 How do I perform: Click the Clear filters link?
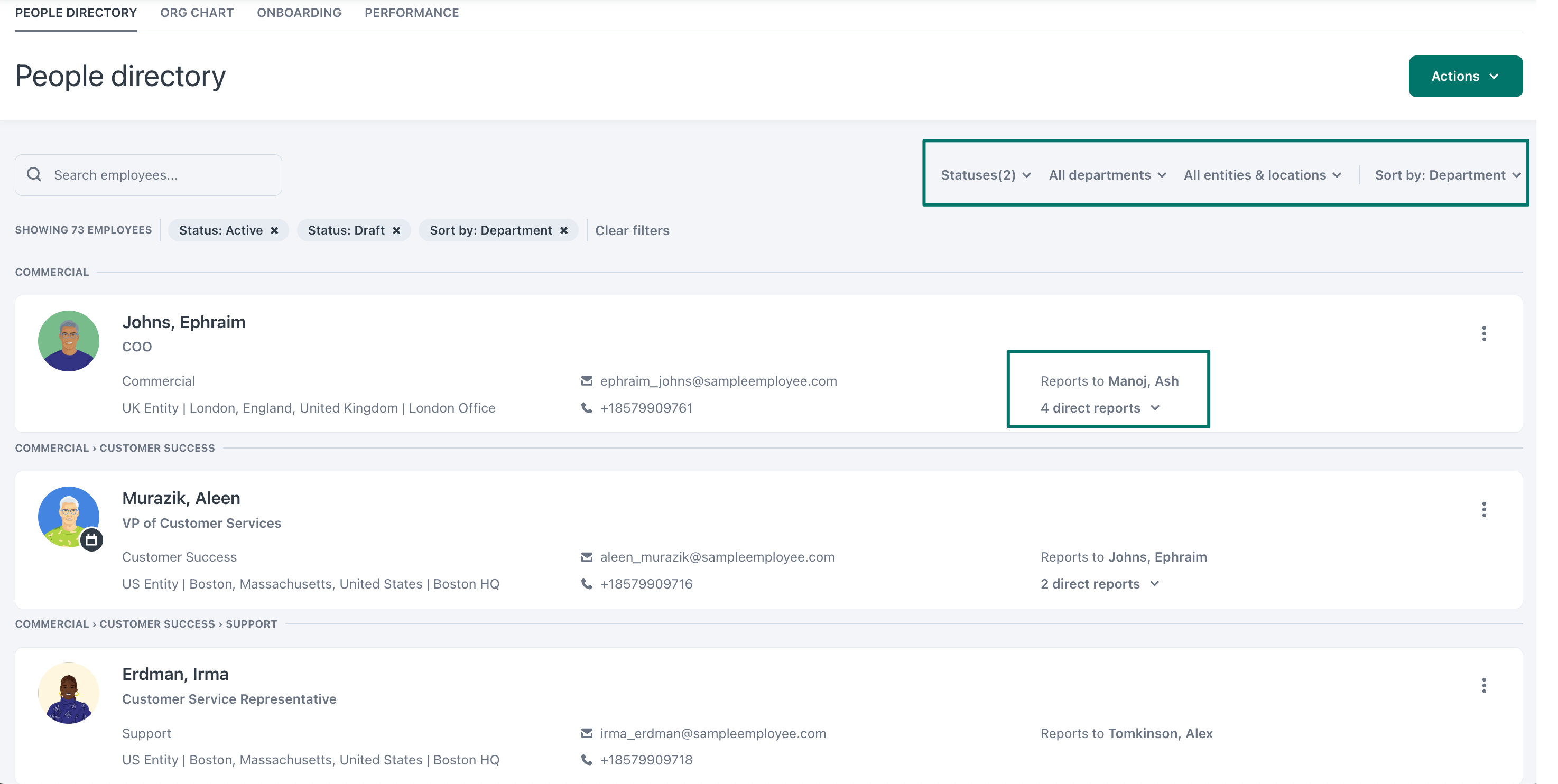632,230
